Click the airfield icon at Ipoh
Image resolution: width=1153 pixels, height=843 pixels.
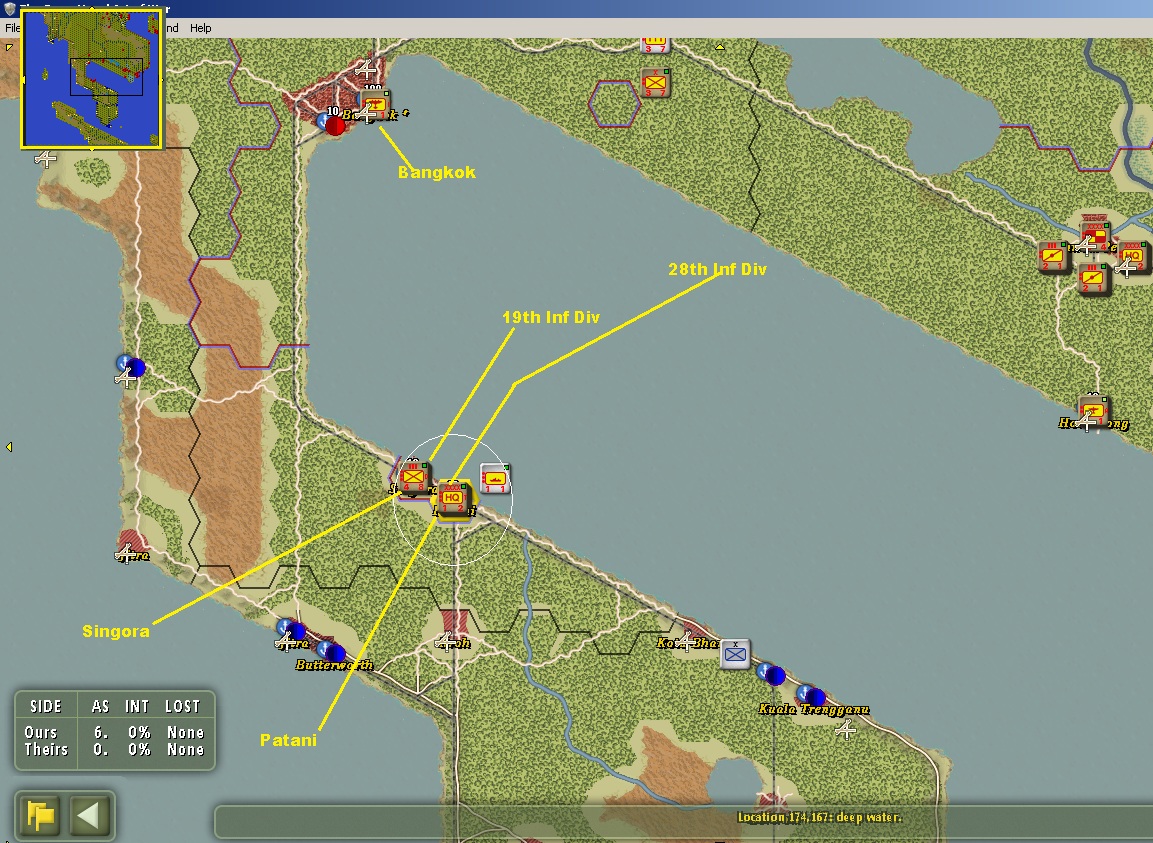click(x=445, y=641)
